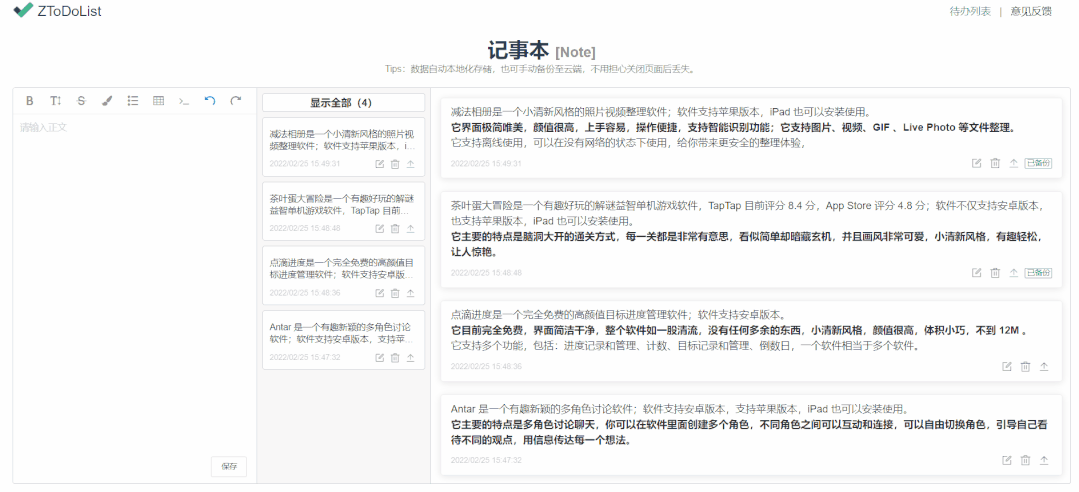Click timestamp 2022/02/25 15:48:36 in full card

point(486,366)
